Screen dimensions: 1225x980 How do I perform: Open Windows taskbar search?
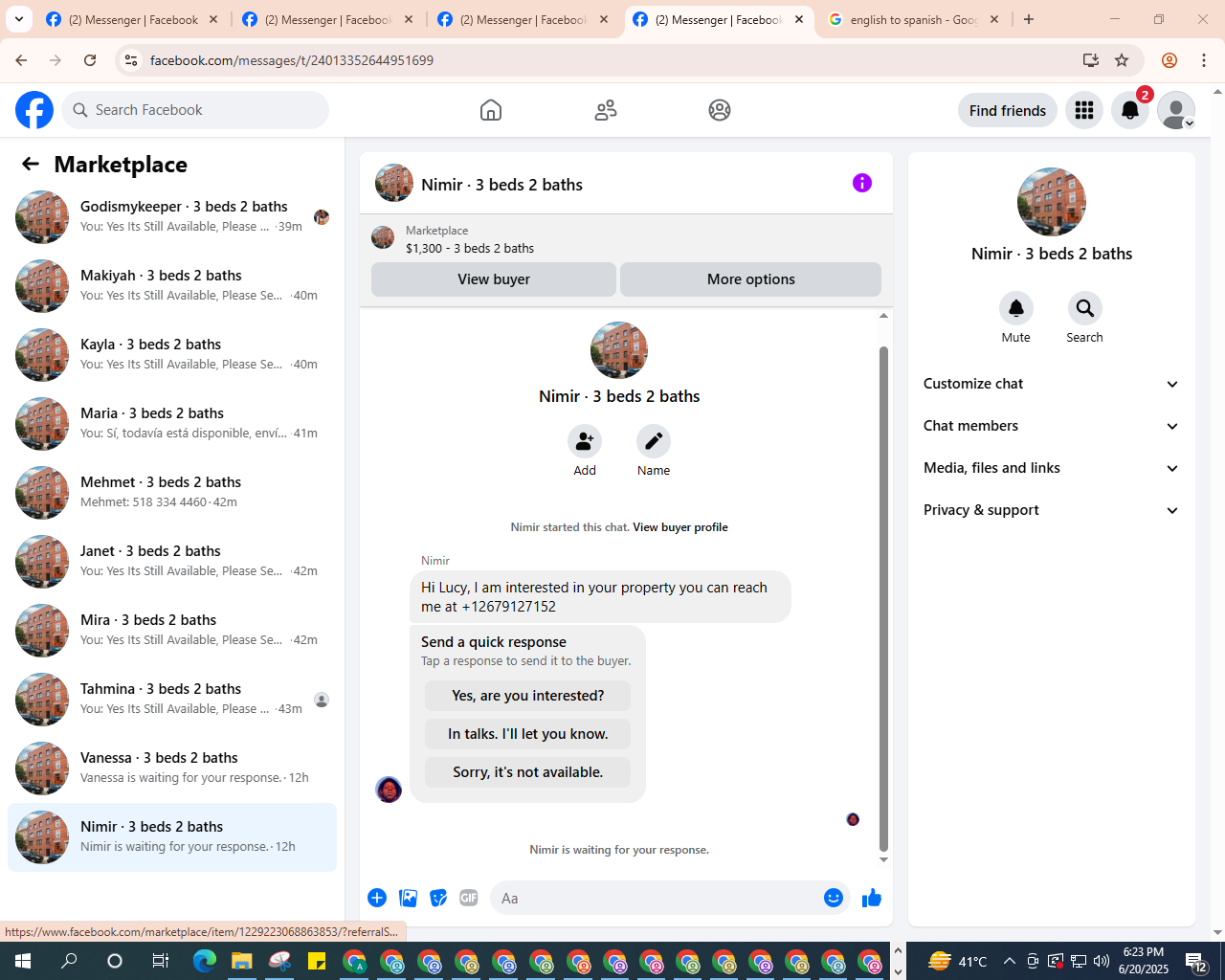69,961
